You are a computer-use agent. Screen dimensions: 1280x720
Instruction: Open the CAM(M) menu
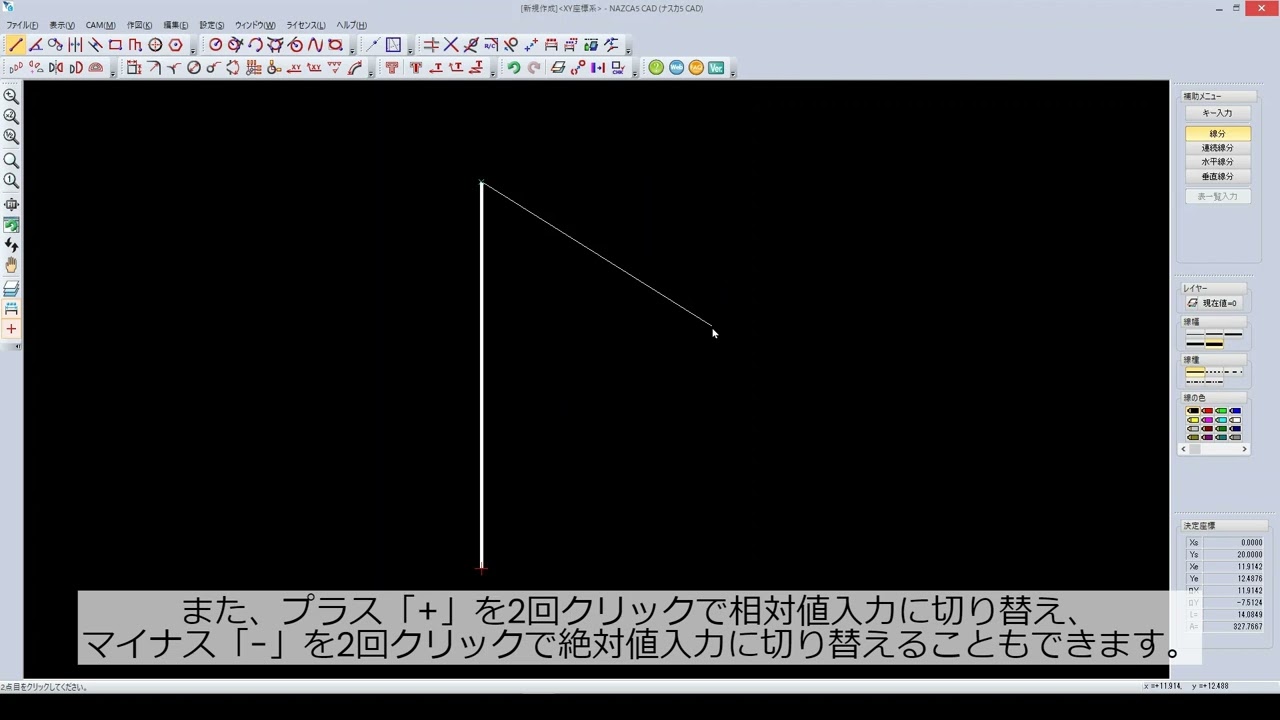click(100, 25)
